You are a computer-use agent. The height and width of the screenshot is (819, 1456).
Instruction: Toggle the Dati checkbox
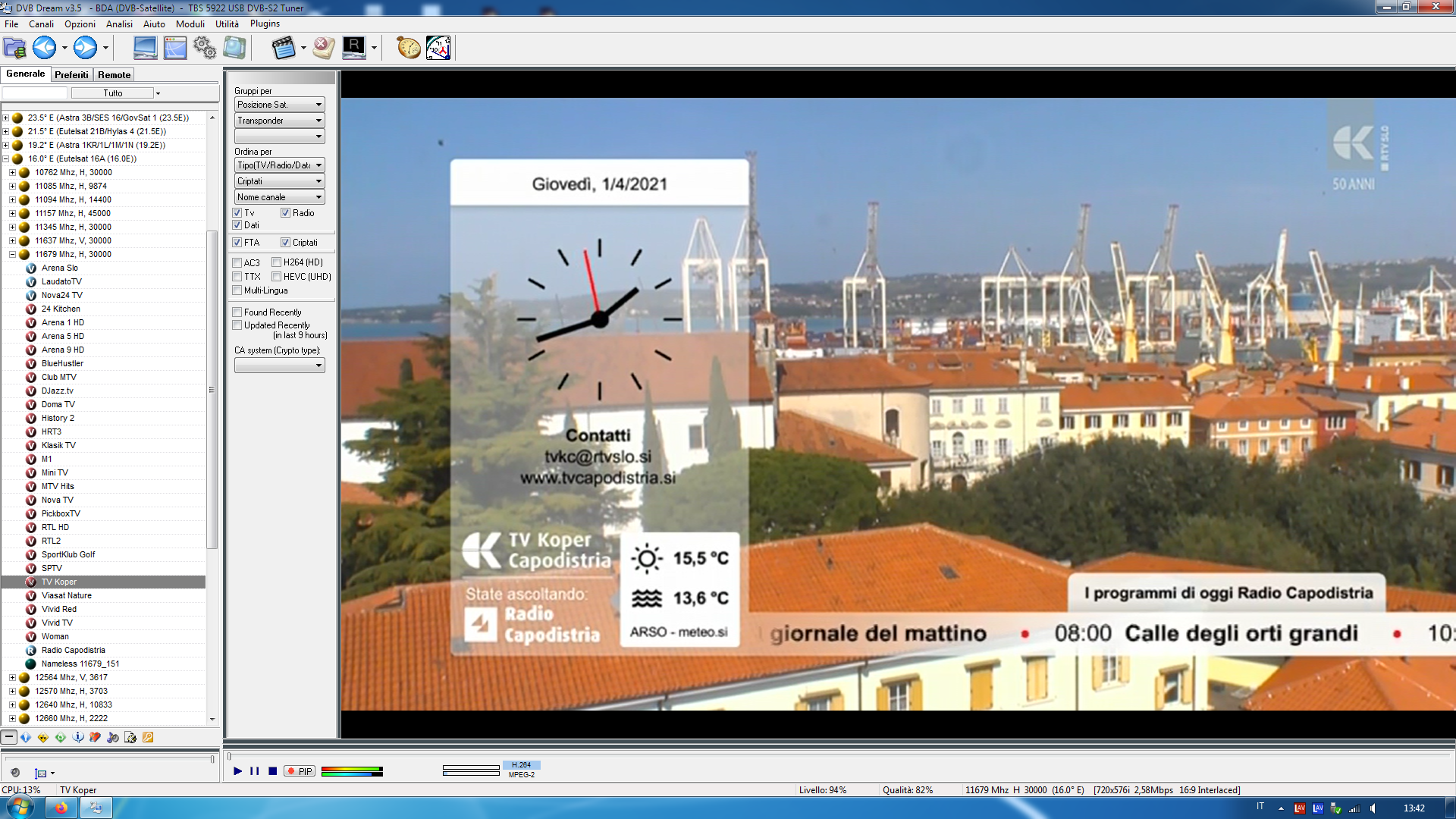[237, 225]
